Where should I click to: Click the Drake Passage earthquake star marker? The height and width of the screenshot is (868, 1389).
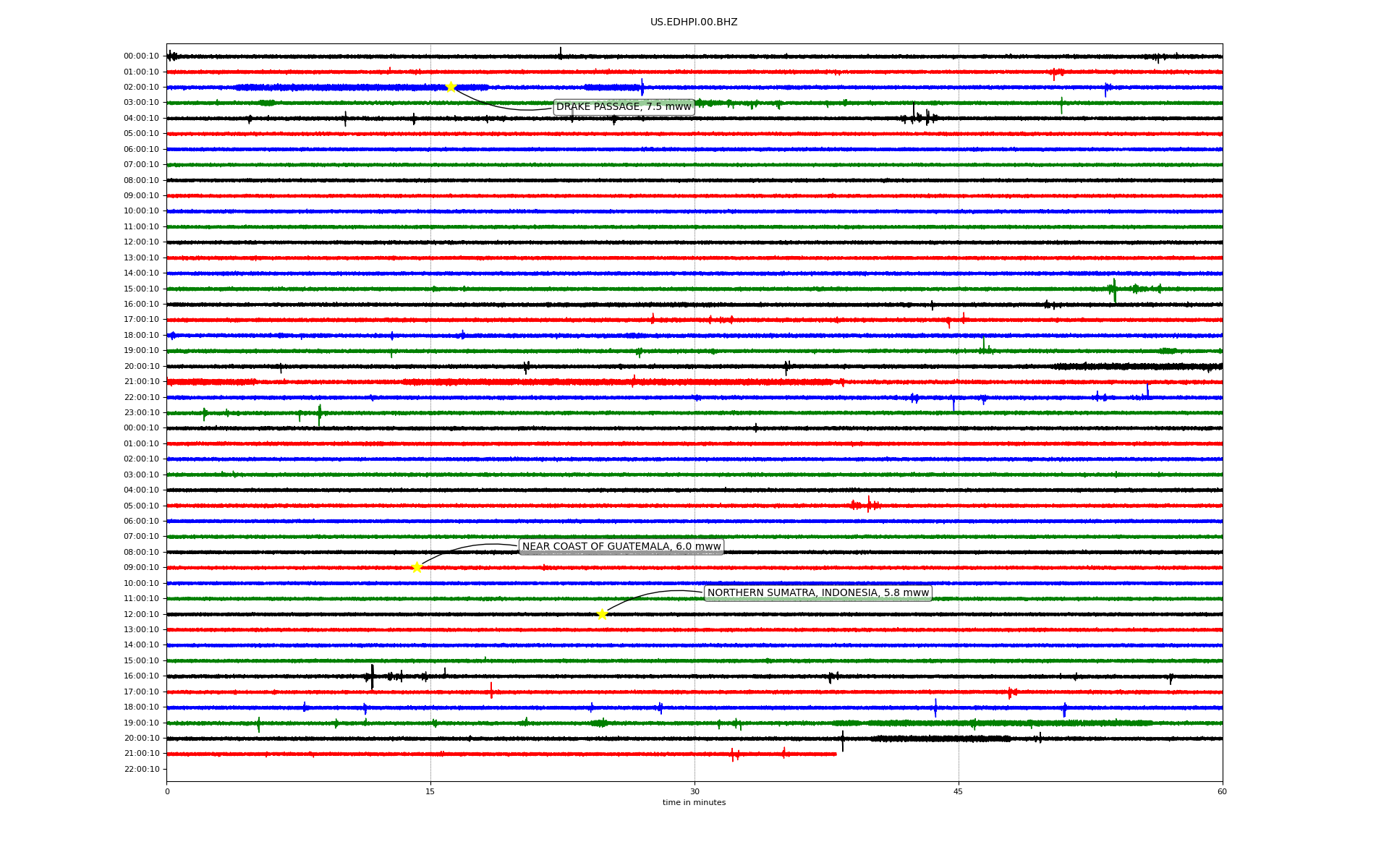click(x=451, y=88)
